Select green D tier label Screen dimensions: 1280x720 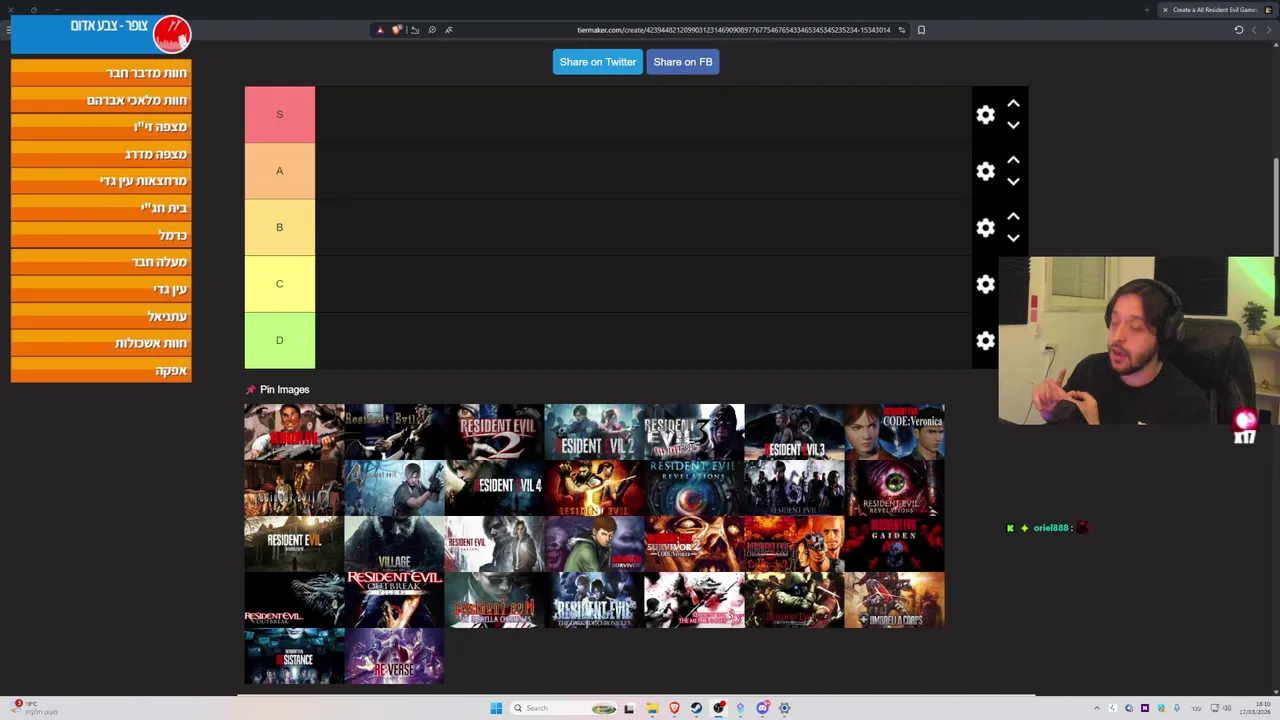[x=280, y=340]
